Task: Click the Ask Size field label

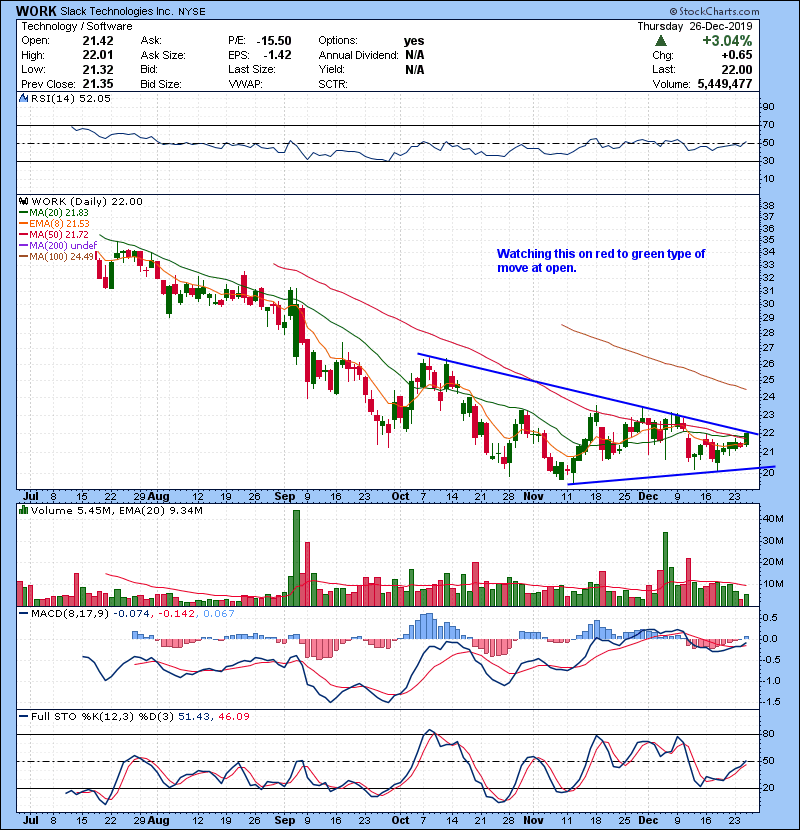Action: (163, 55)
